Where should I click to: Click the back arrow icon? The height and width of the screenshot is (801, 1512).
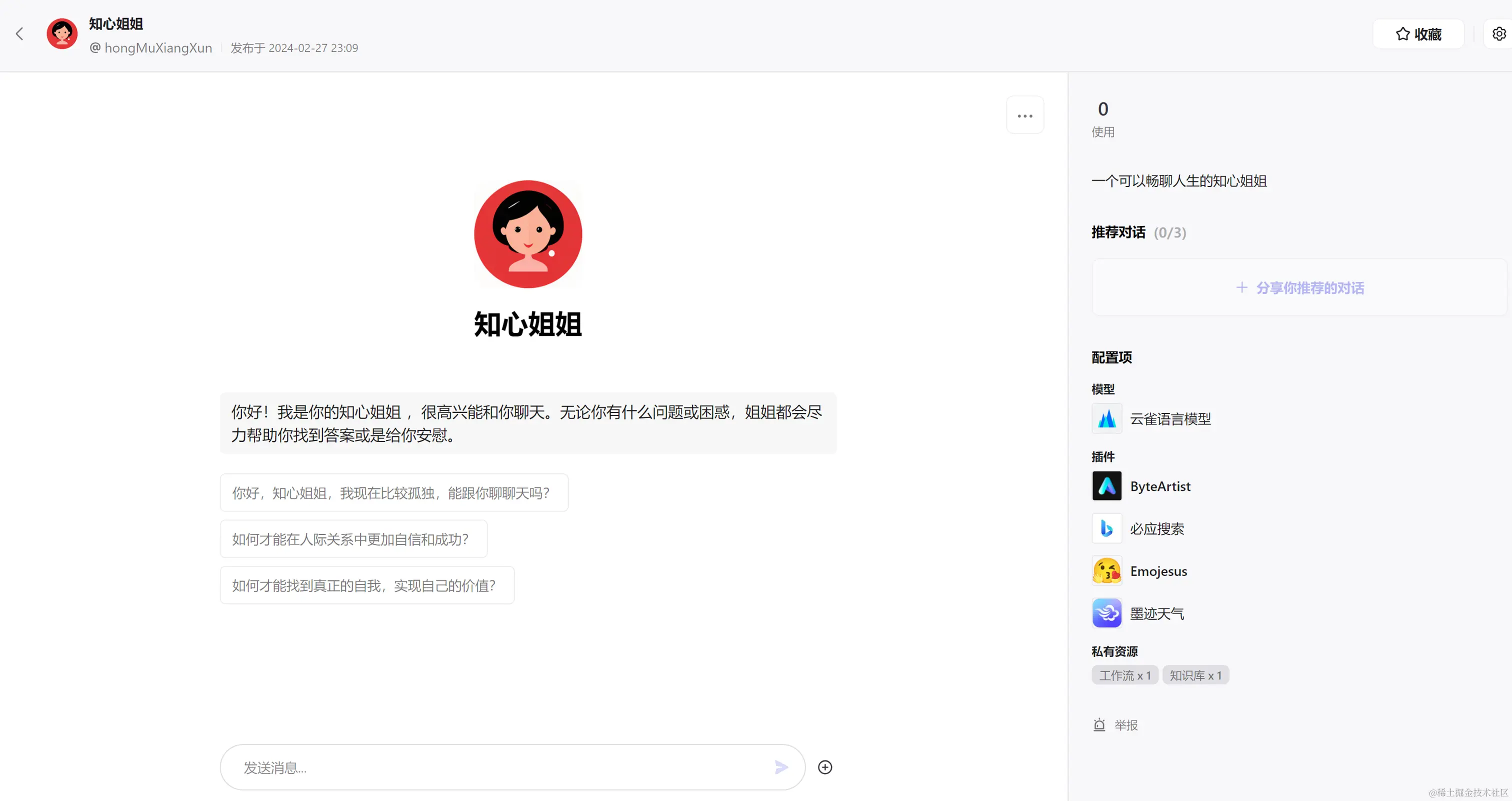(19, 34)
